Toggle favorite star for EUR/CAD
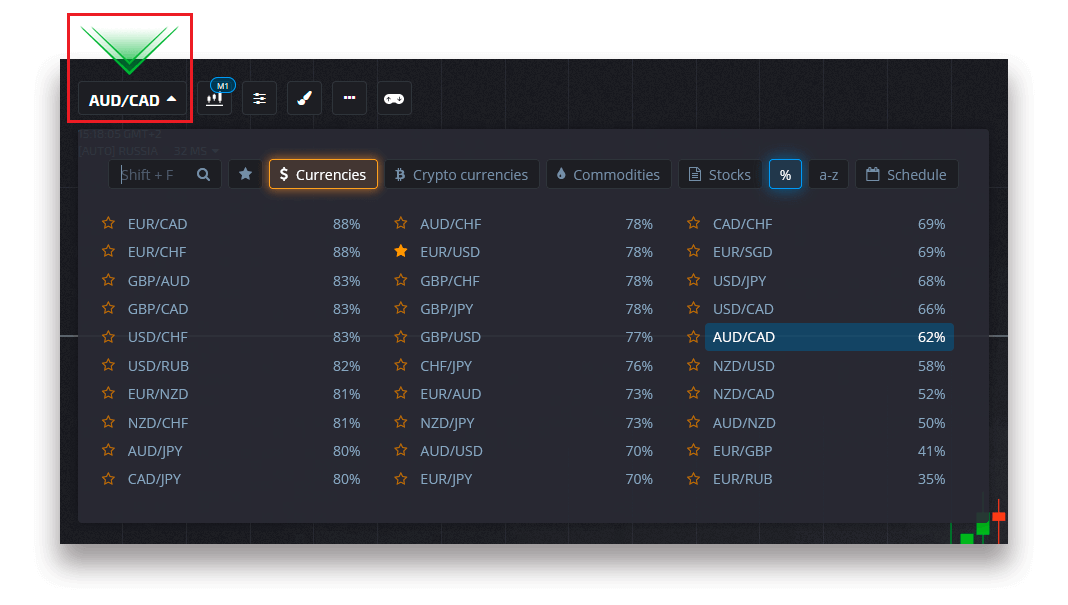The width and height of the screenshot is (1068, 605). [x=108, y=223]
